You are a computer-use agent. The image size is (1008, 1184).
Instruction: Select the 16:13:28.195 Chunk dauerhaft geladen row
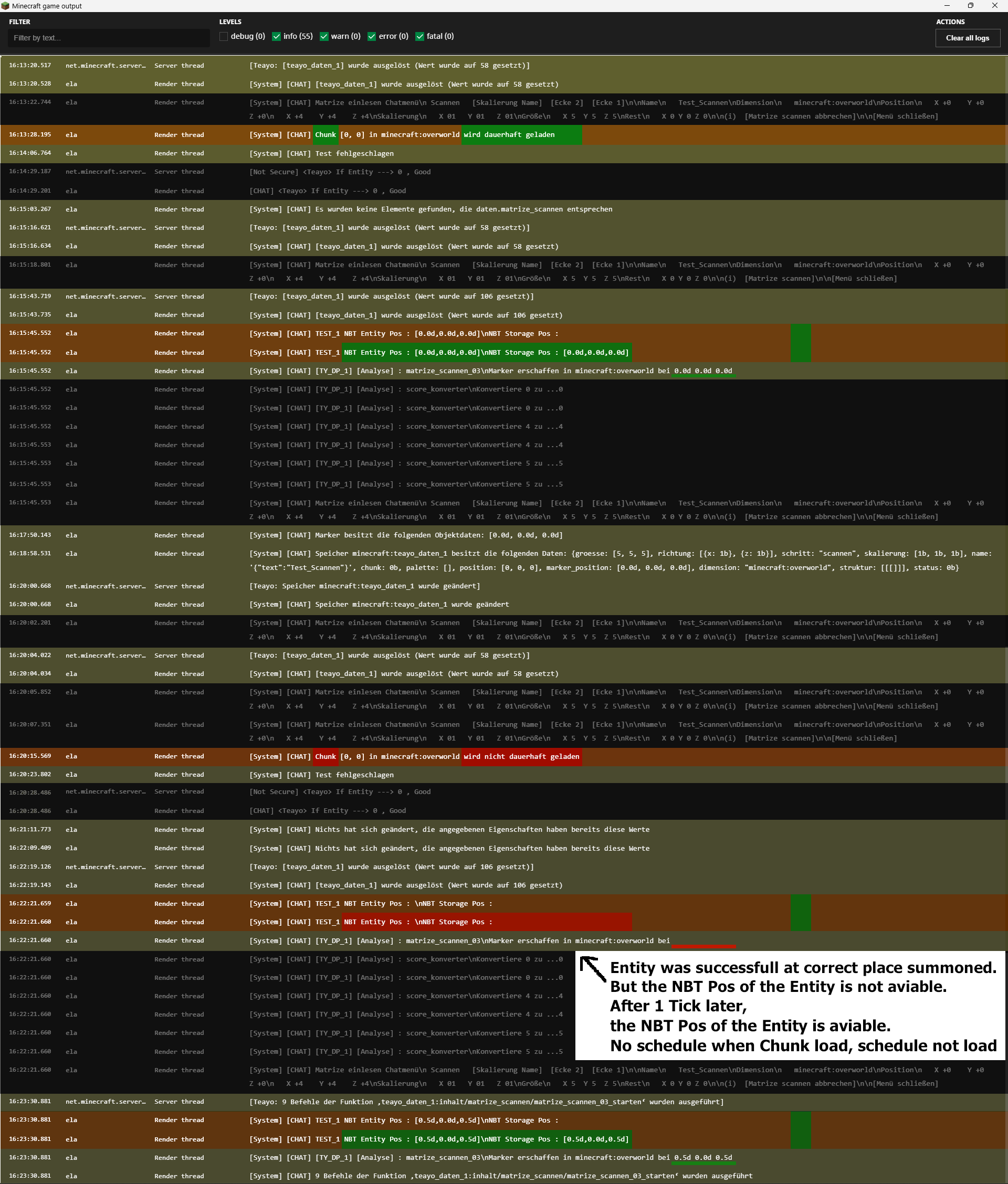coord(400,135)
